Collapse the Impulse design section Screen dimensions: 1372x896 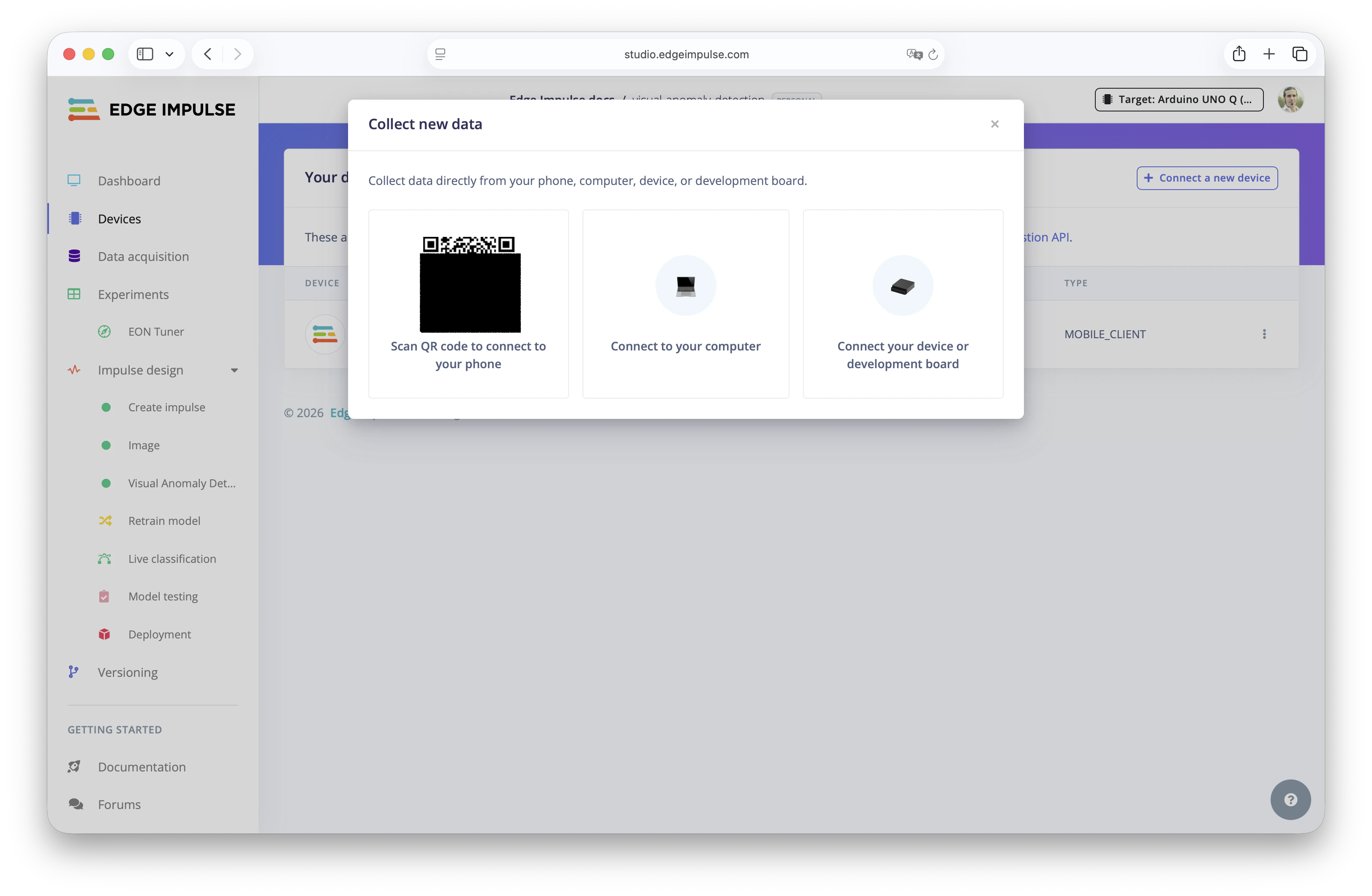[234, 370]
